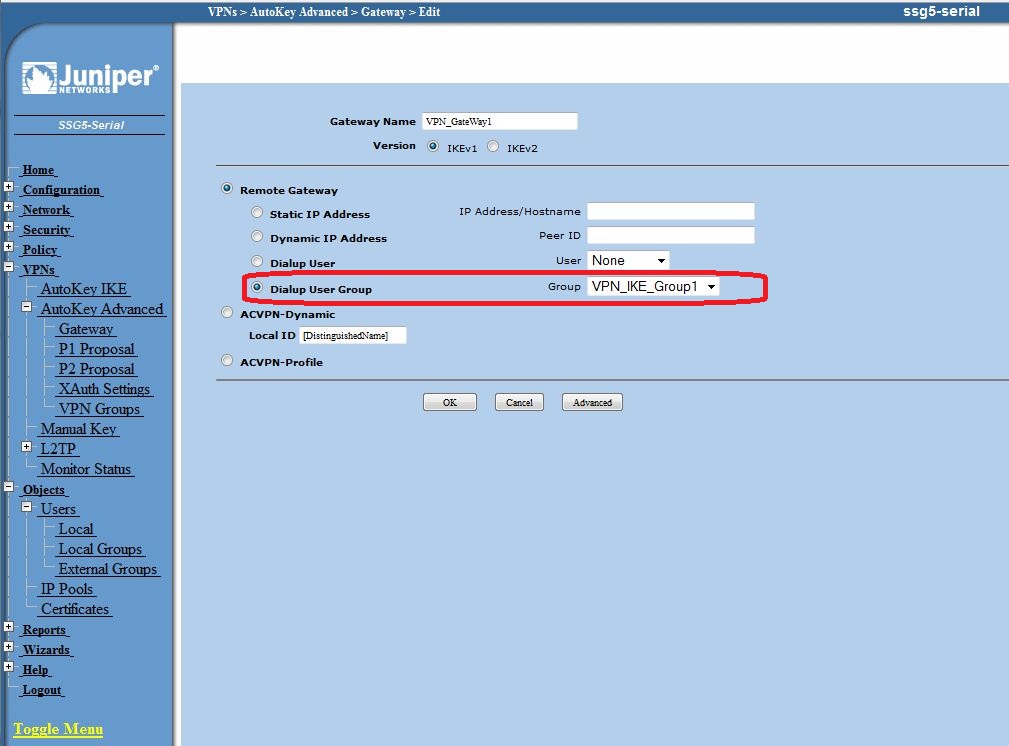Expand the L2TP tree node
The height and width of the screenshot is (746, 1009).
tap(26, 446)
